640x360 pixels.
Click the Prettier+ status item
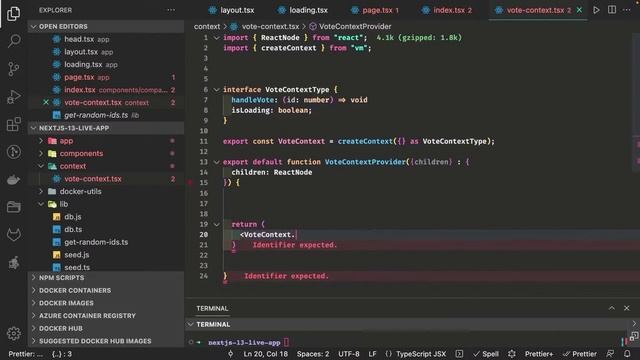point(539,354)
